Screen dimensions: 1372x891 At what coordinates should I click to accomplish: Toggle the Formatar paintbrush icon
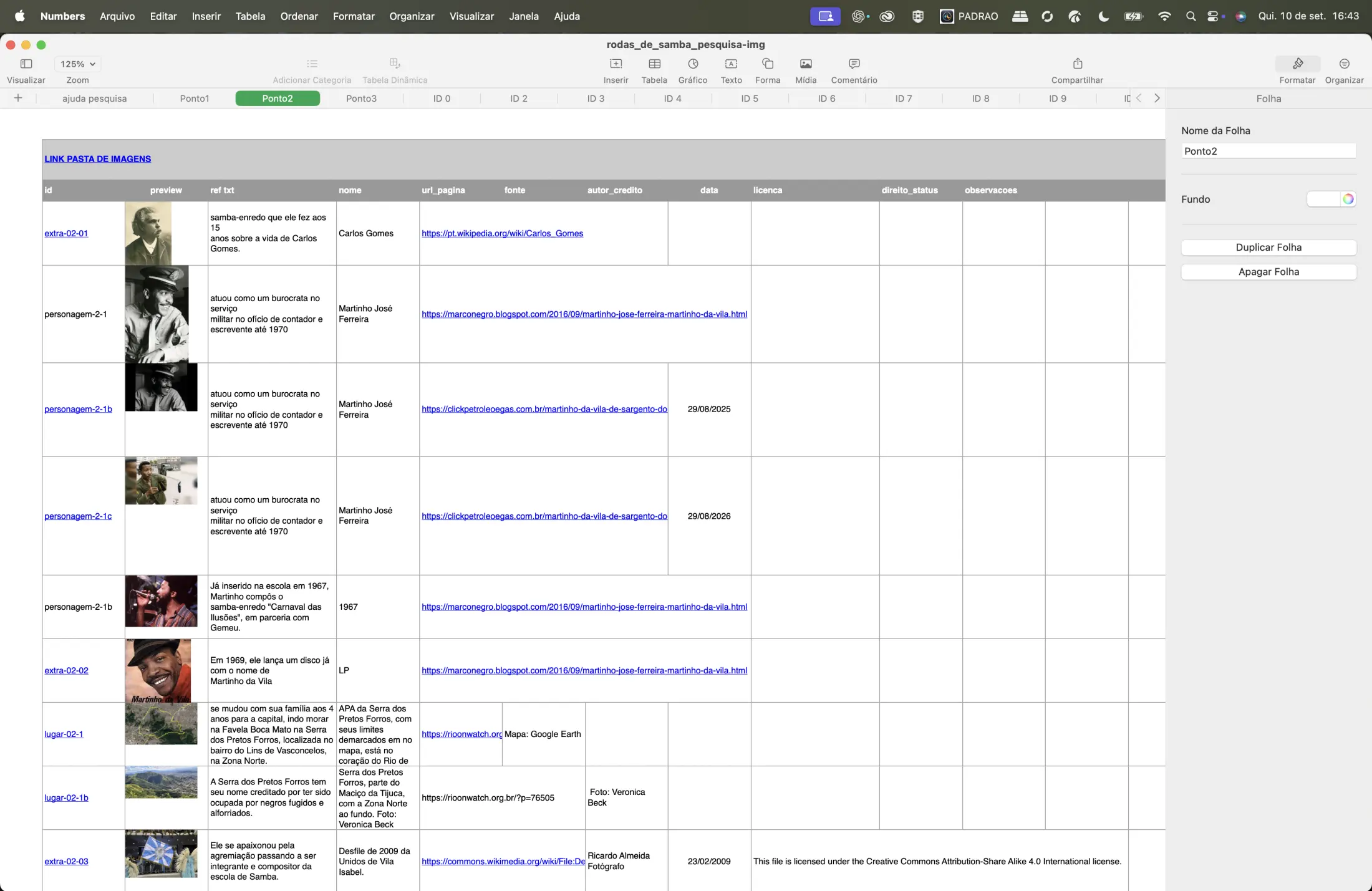click(x=1298, y=64)
